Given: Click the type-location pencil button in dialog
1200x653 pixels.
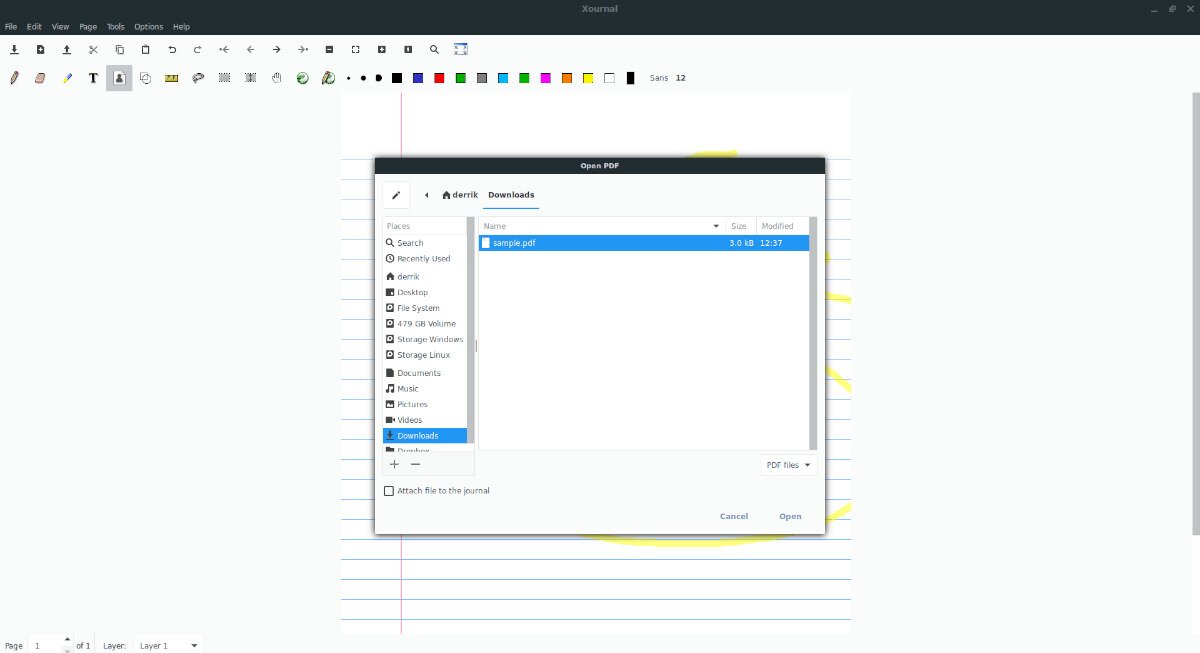Looking at the screenshot, I should pos(396,195).
